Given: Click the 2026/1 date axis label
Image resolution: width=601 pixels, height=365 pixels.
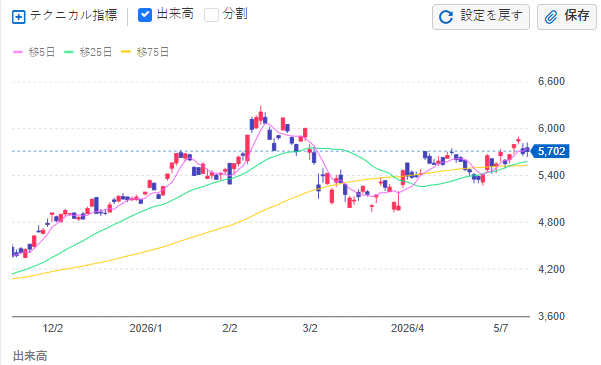Looking at the screenshot, I should coord(146,328).
